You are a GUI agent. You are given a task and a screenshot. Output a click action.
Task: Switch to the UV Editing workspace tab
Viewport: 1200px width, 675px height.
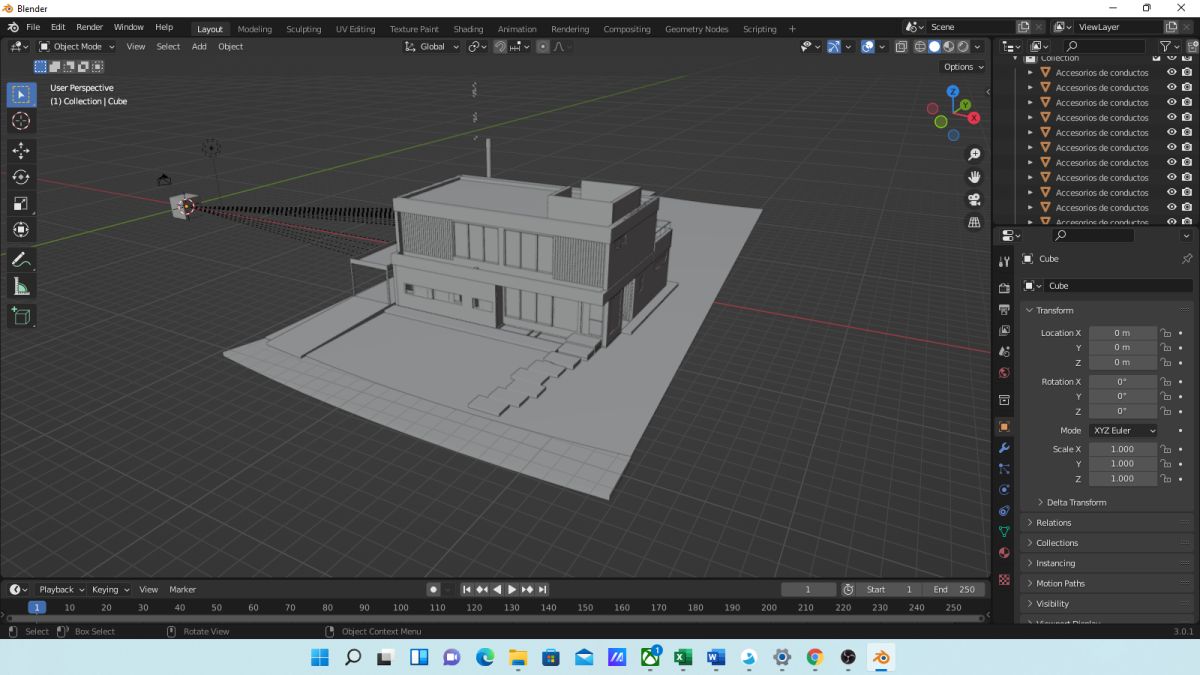tap(355, 29)
